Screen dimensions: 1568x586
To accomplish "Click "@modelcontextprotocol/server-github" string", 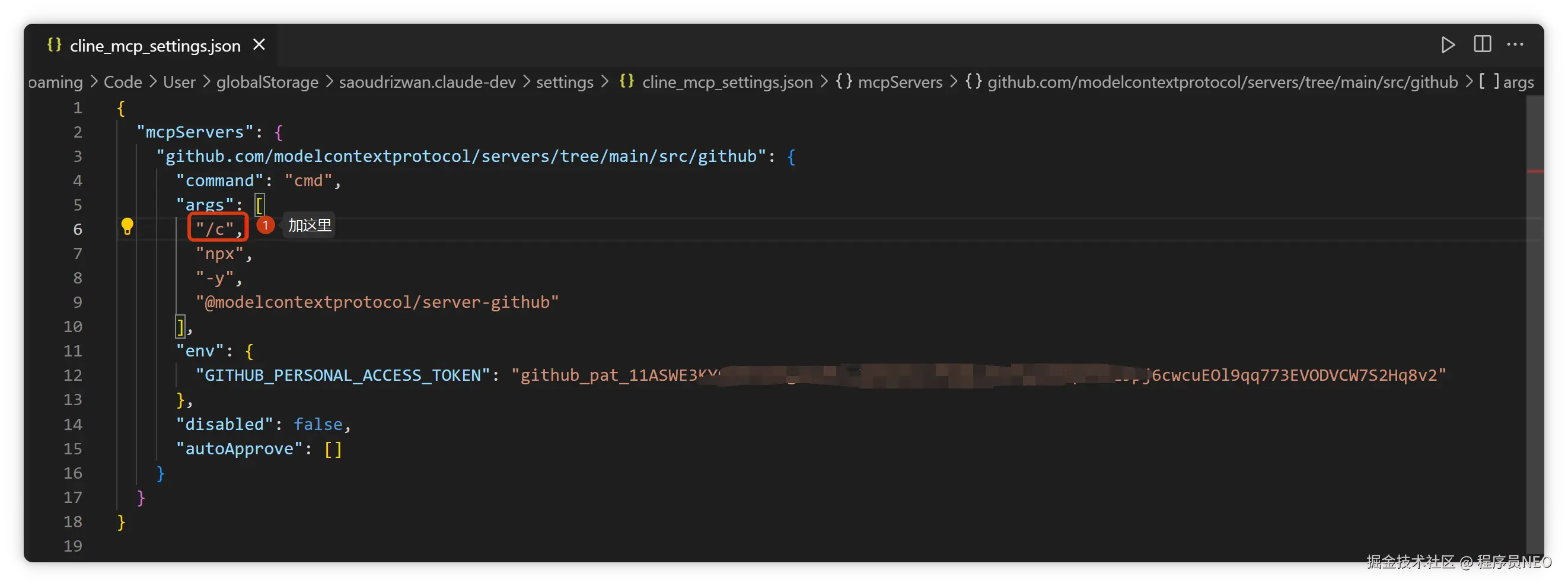I will tap(377, 302).
